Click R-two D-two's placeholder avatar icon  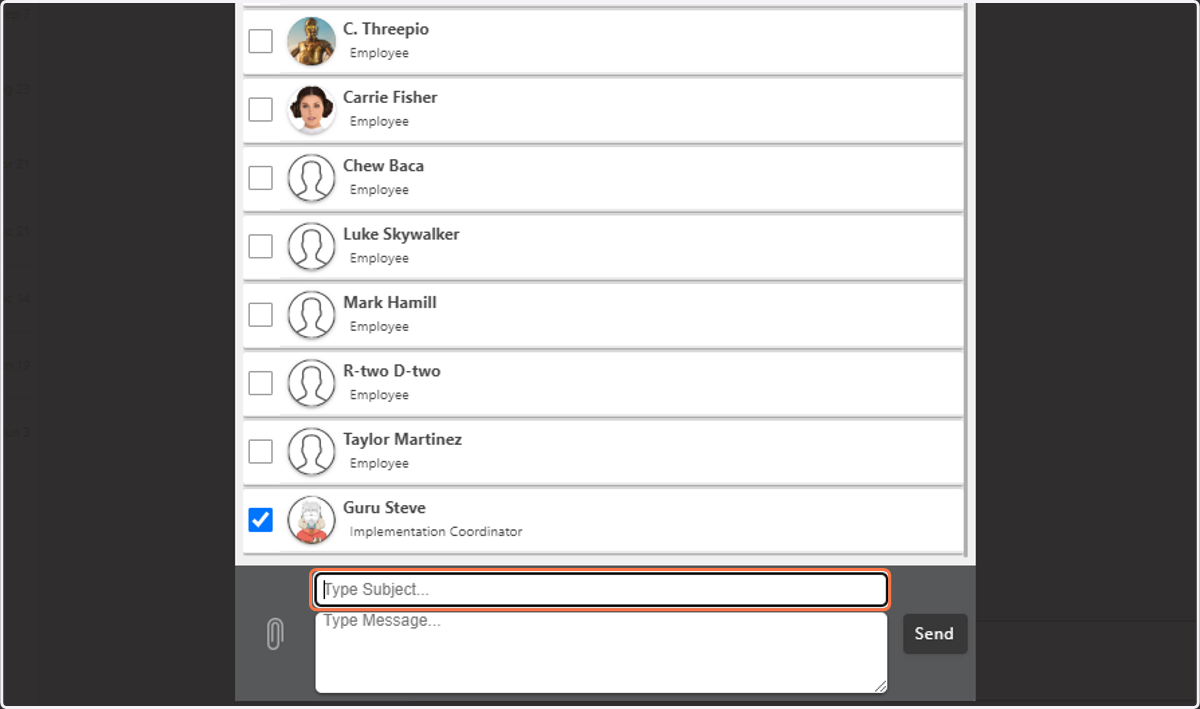(x=311, y=383)
